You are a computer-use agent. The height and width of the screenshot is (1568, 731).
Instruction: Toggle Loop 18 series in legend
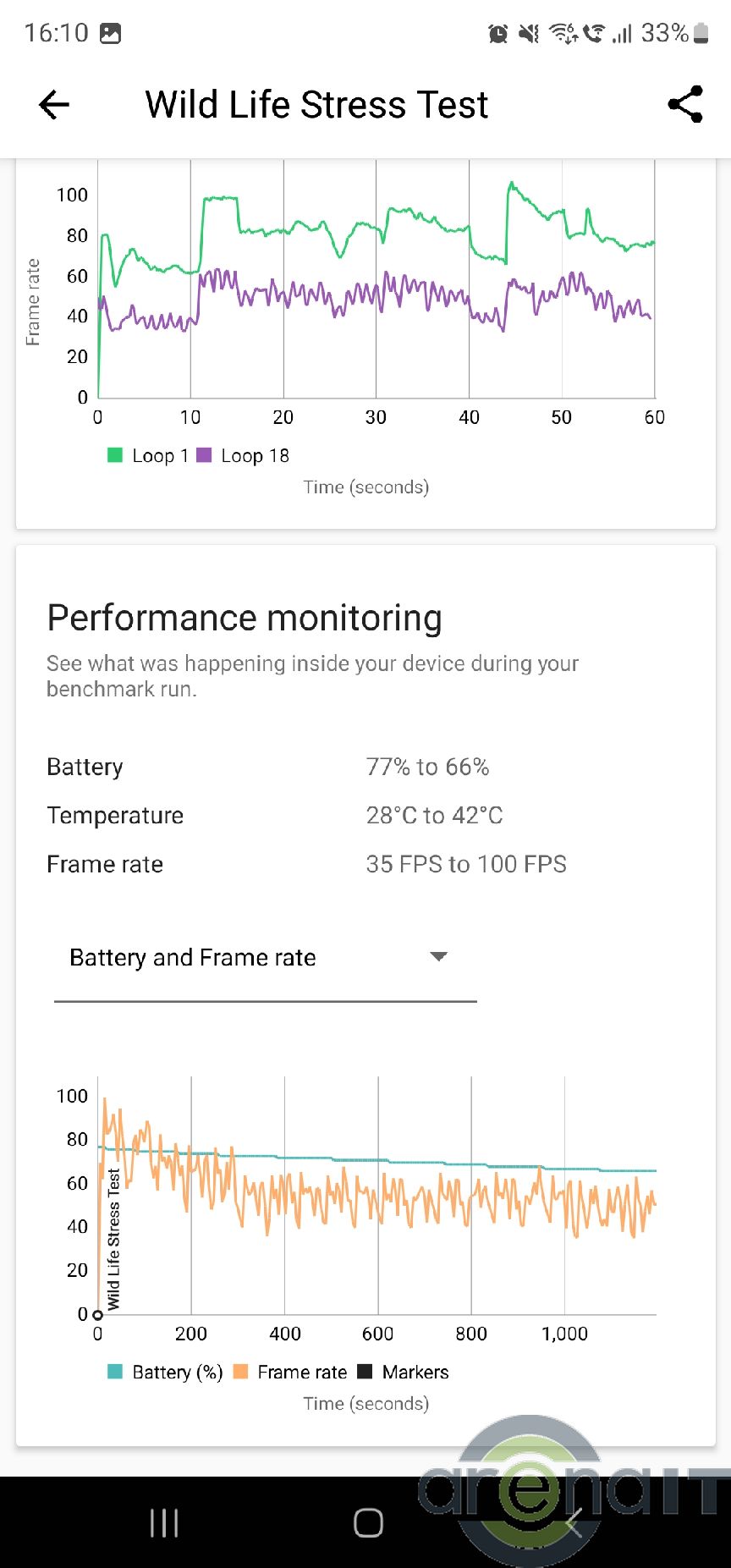click(244, 455)
